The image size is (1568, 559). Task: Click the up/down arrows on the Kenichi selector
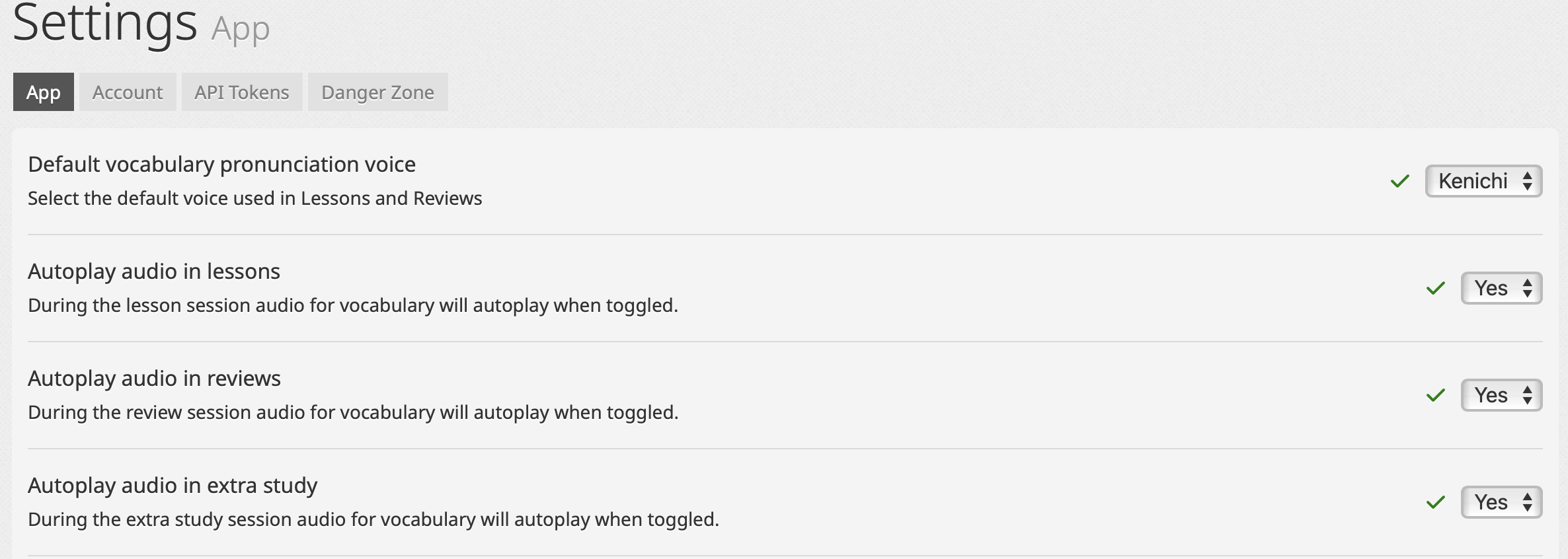[1529, 180]
